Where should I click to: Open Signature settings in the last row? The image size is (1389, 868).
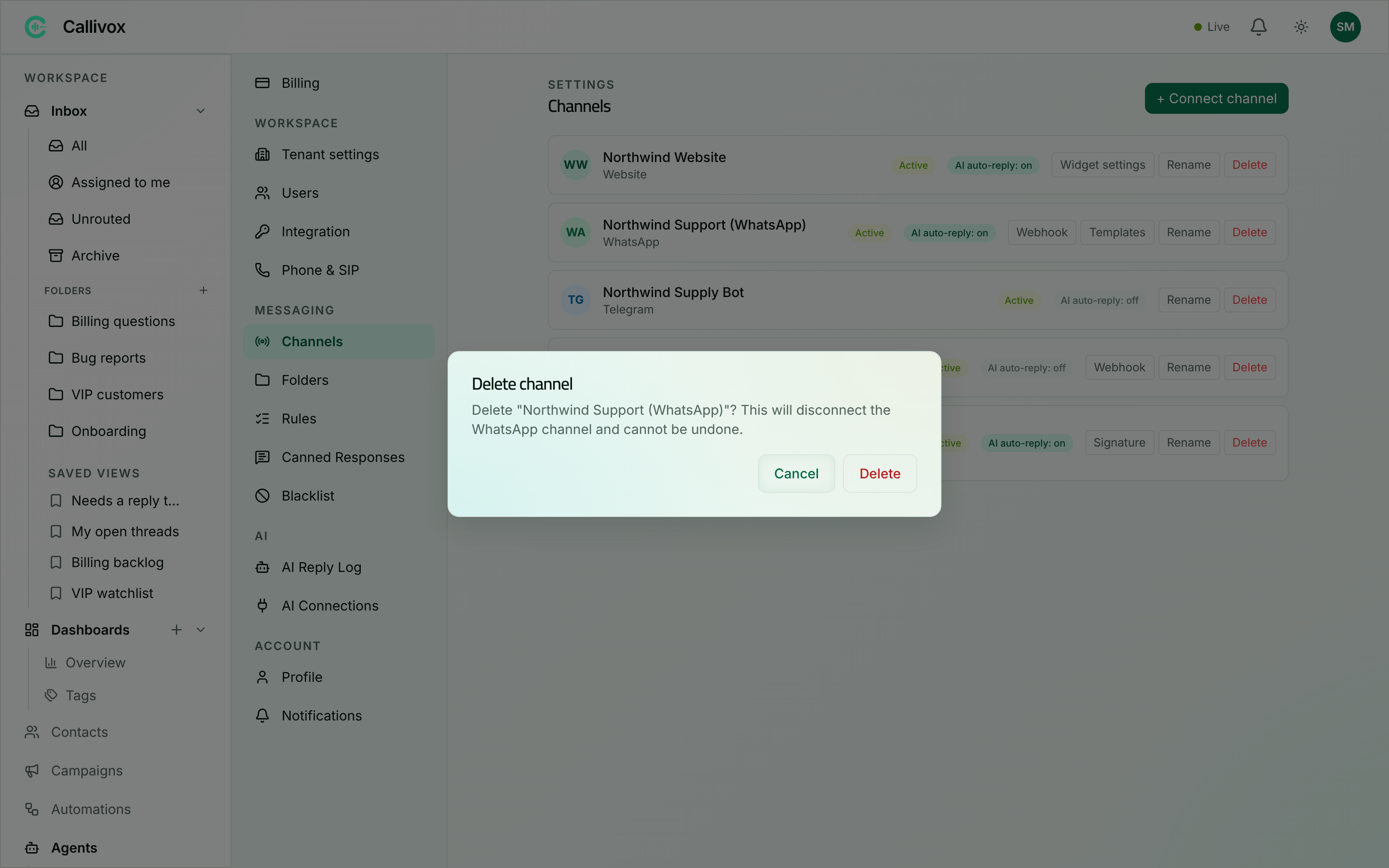coord(1118,443)
